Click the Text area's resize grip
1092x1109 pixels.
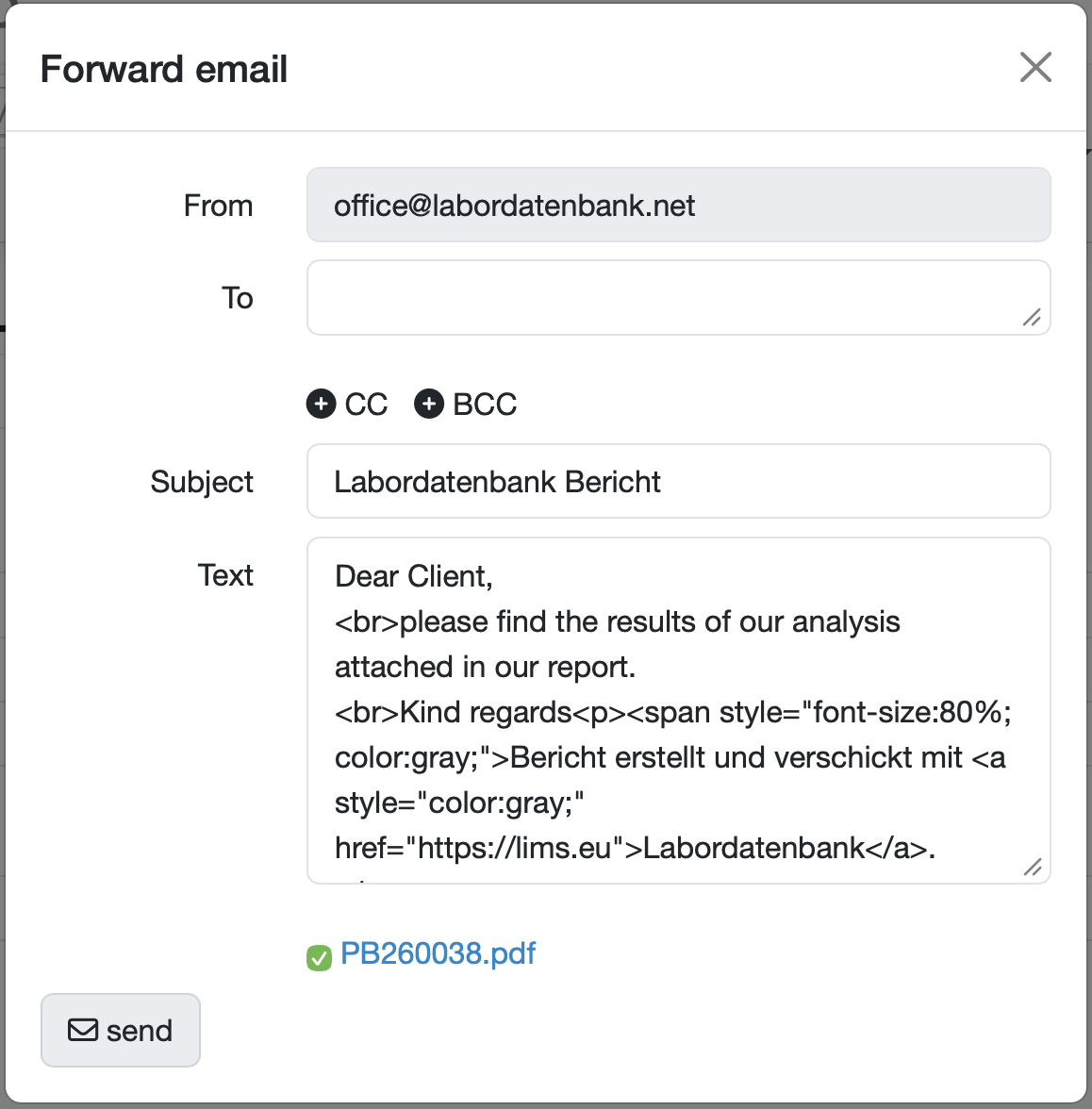[1033, 867]
